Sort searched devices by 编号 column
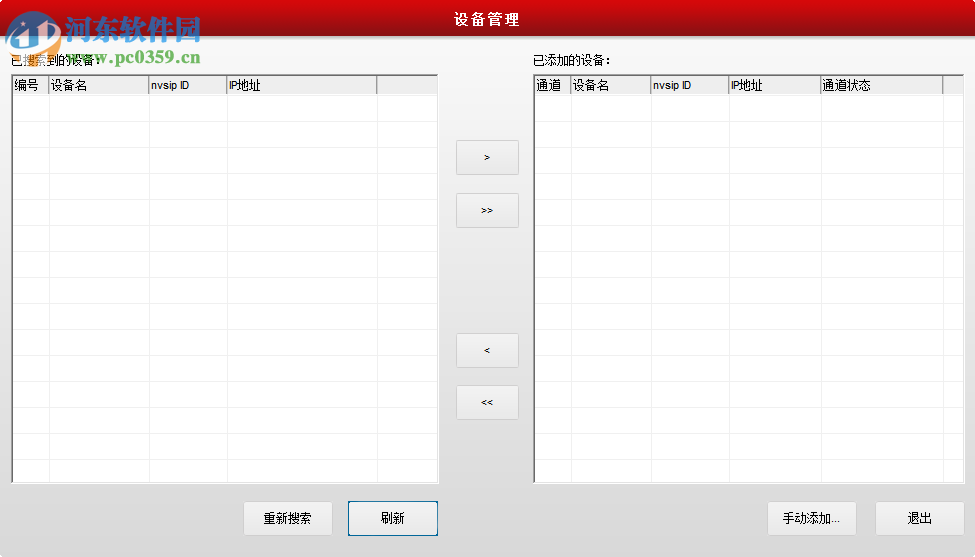The image size is (975, 557). tap(30, 85)
